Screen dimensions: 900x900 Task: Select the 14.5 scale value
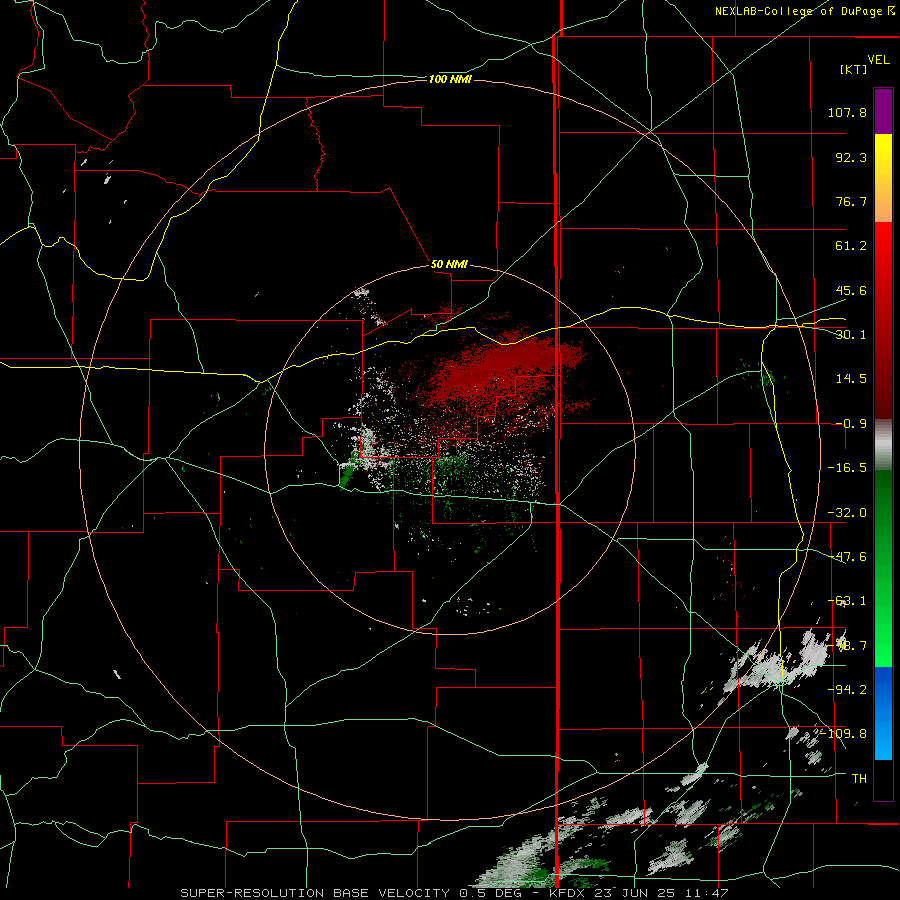tap(851, 379)
